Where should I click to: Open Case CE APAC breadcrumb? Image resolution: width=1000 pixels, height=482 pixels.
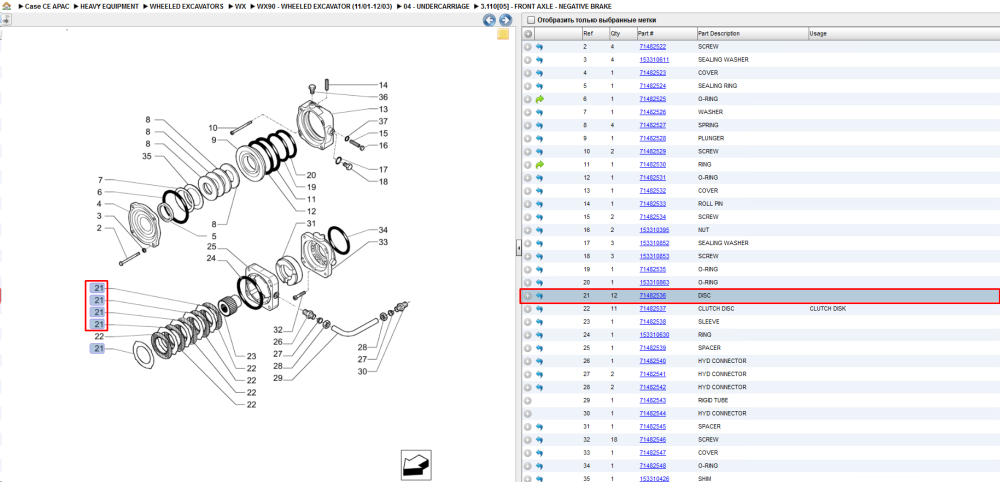47,6
